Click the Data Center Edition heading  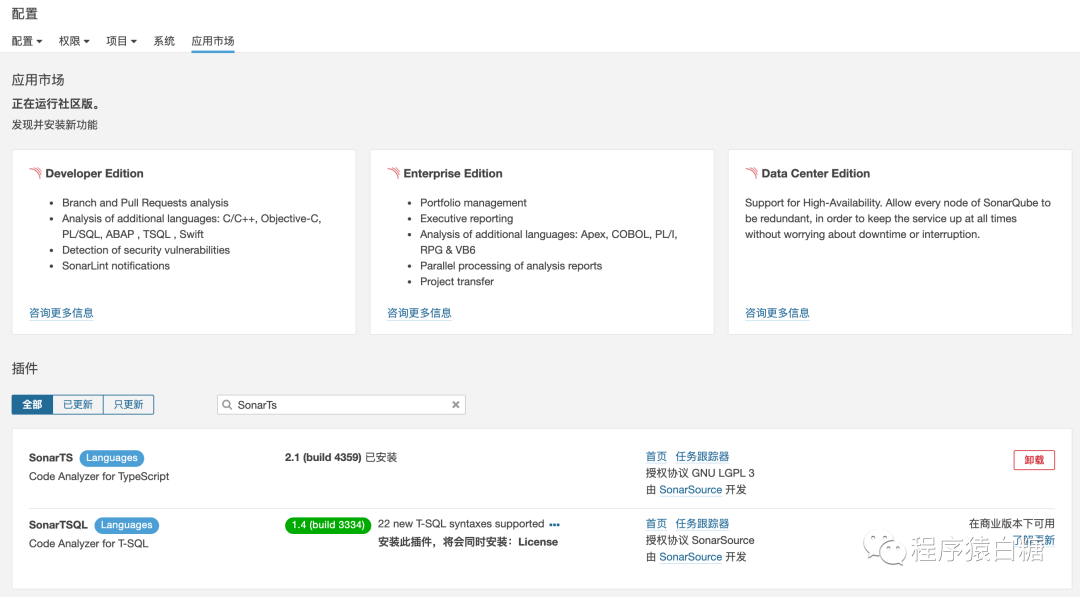(x=816, y=174)
